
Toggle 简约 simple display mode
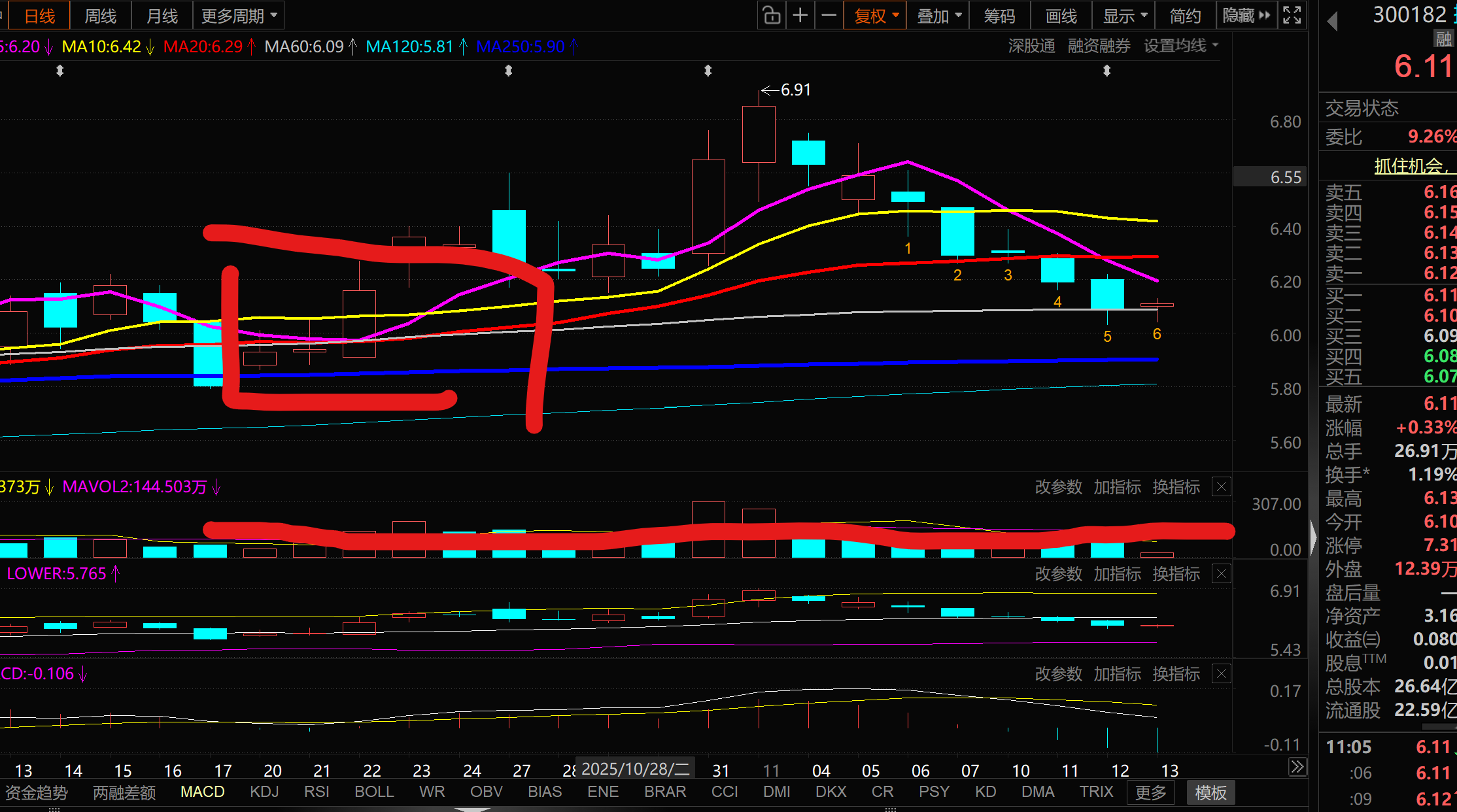pos(1185,16)
